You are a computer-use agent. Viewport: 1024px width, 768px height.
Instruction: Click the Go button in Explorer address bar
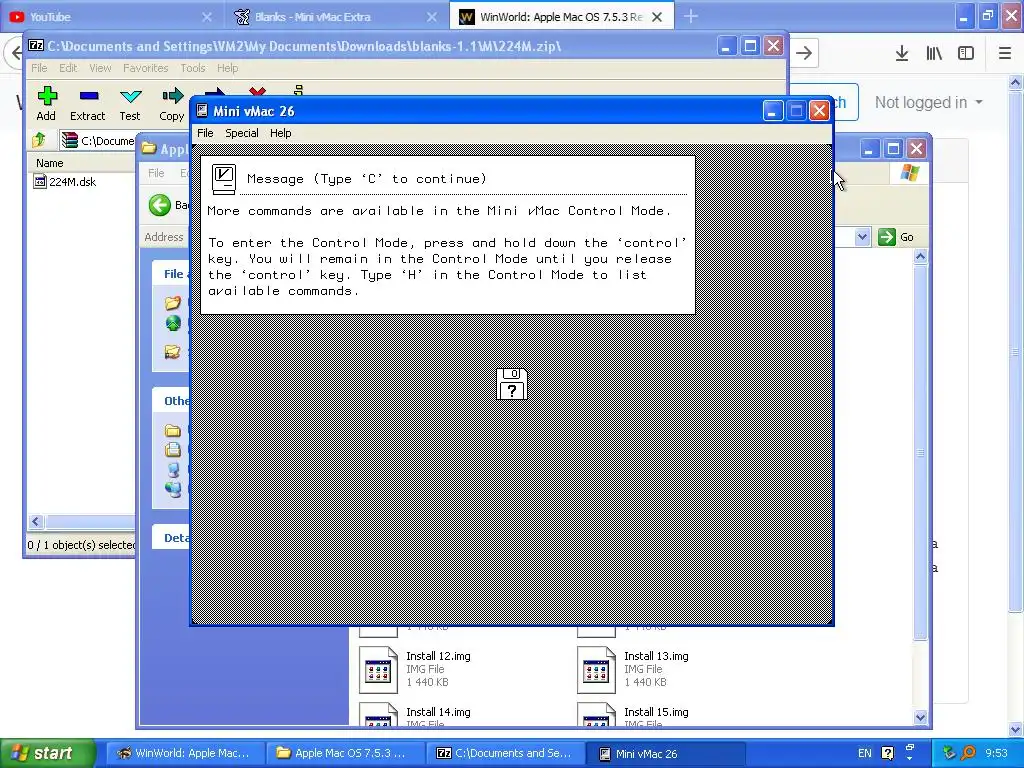(x=896, y=237)
